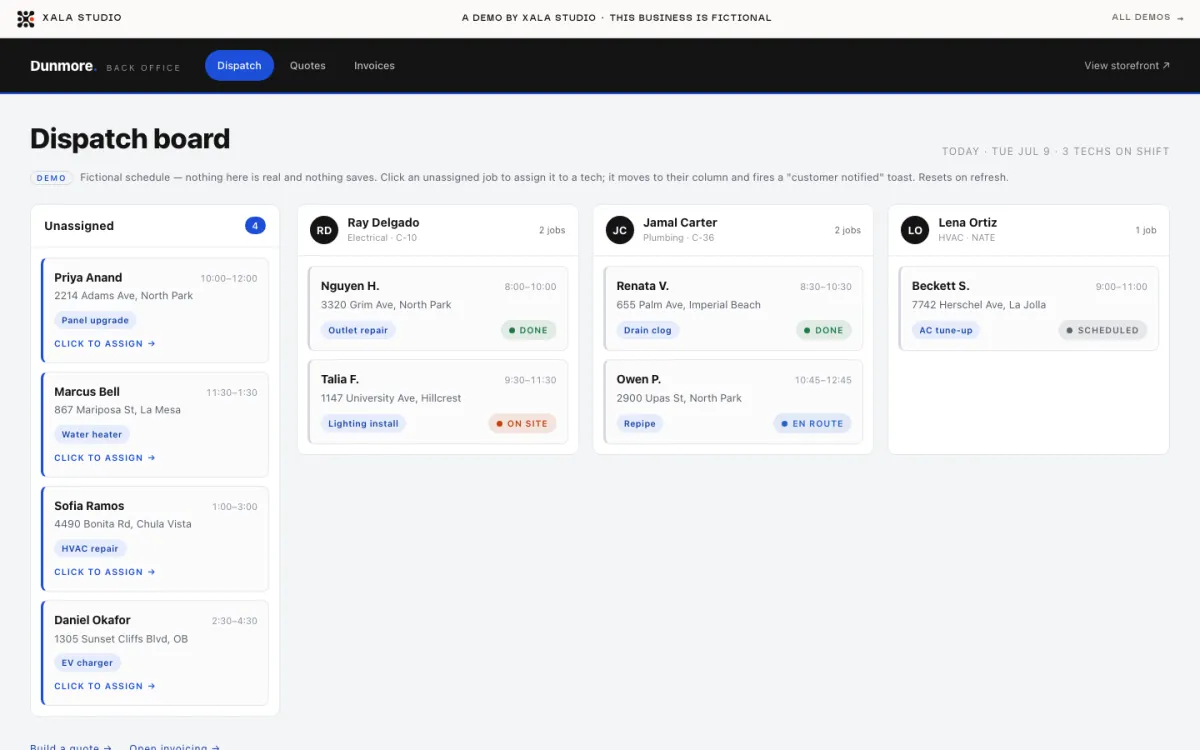1200x750 pixels.
Task: Assign Priya Anand's job via Click to Assign
Action: 105,344
